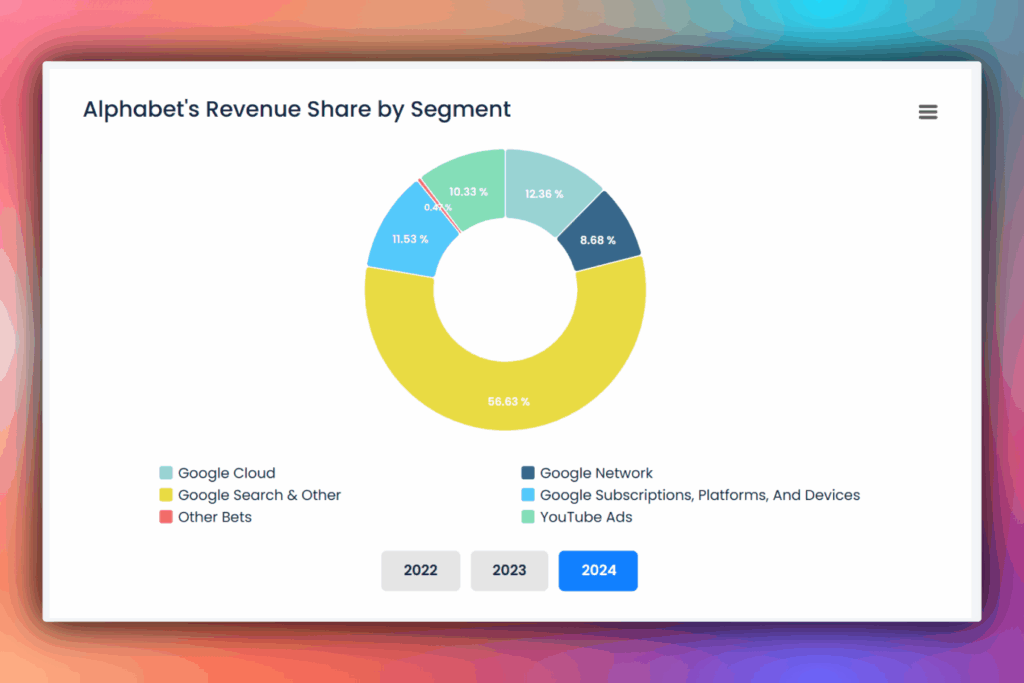The width and height of the screenshot is (1024, 683).
Task: Select the 11.53% Subscriptions donut segment
Action: tap(410, 237)
